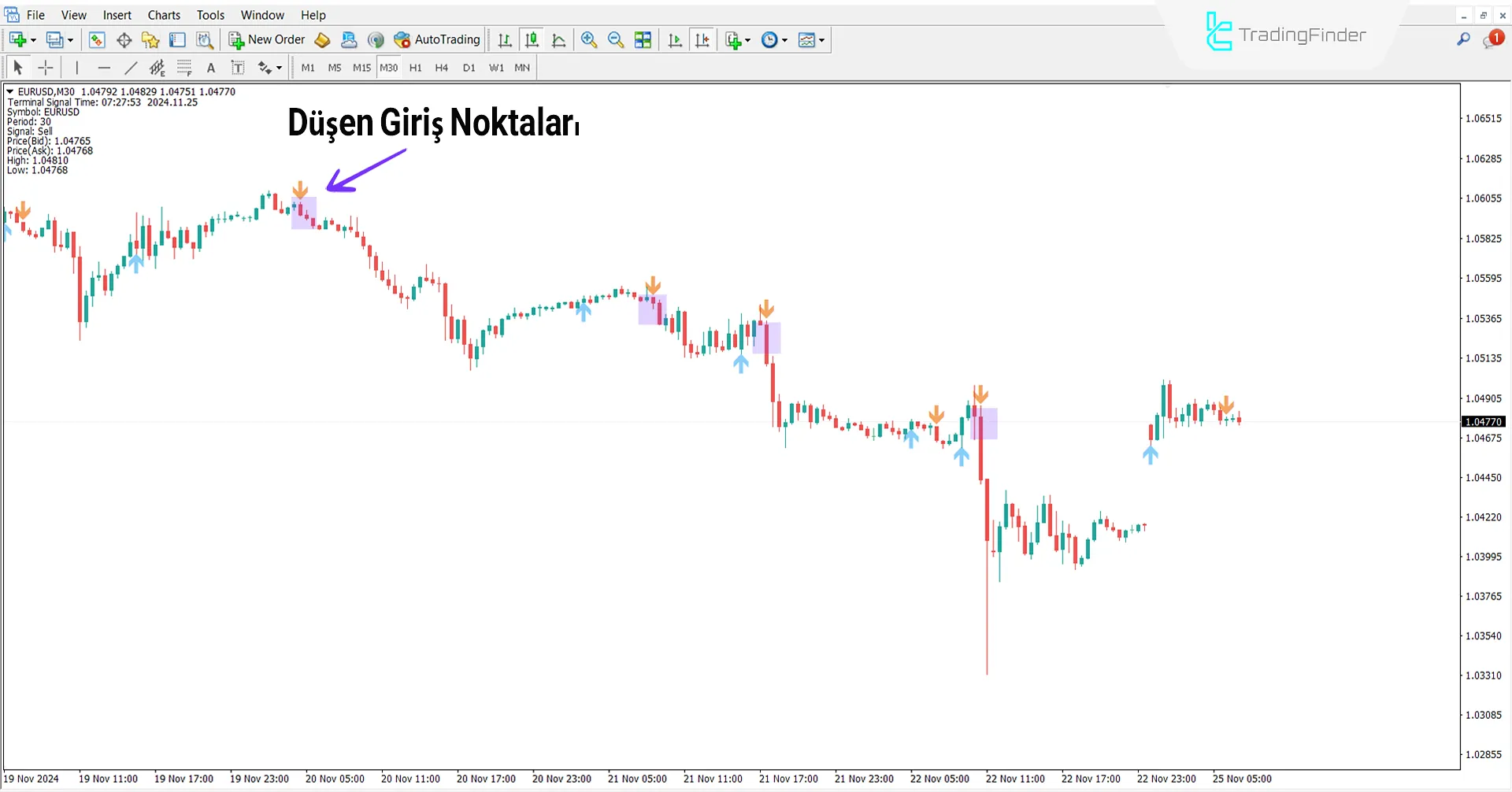Viewport: 1512px width, 792px height.
Task: Add a text annotation with the Text tool
Action: coord(210,68)
